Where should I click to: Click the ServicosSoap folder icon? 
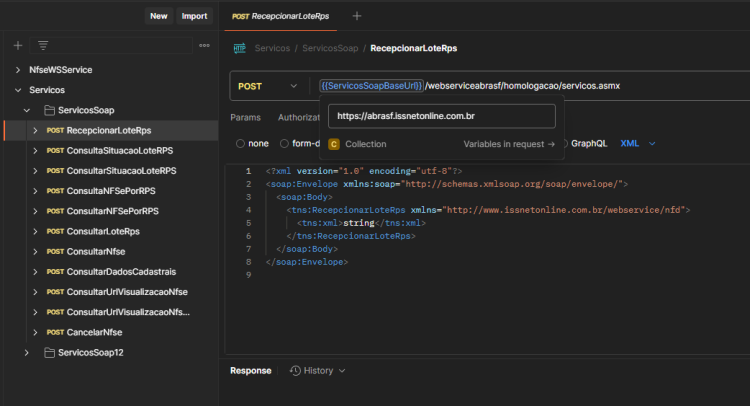coord(49,110)
